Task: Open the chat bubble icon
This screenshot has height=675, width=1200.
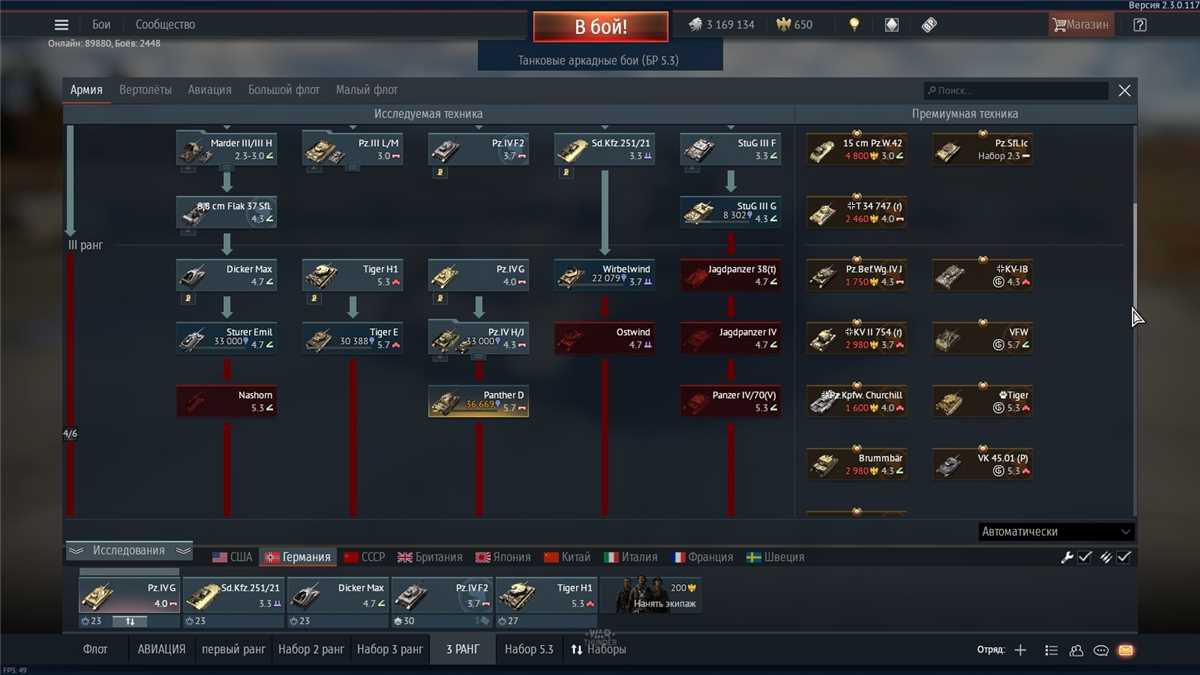Action: tap(1101, 650)
